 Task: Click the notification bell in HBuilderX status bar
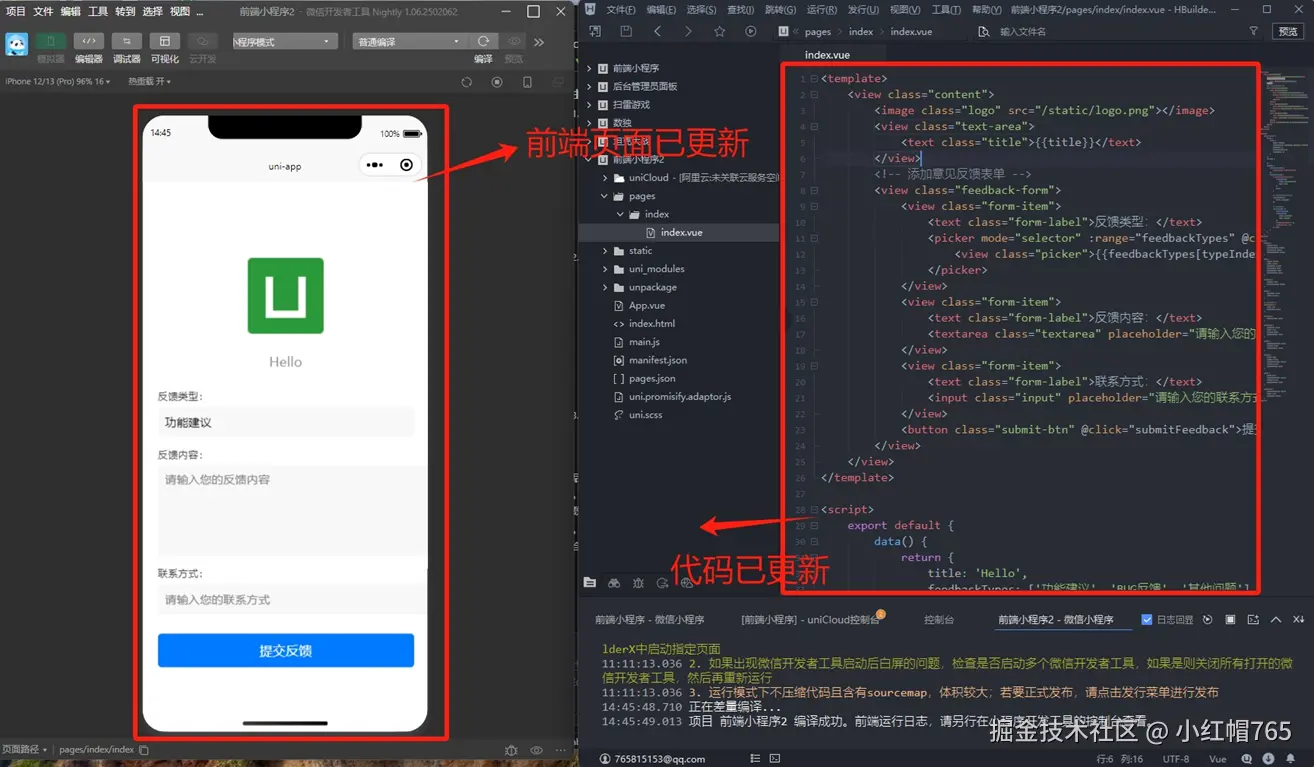pos(1290,759)
